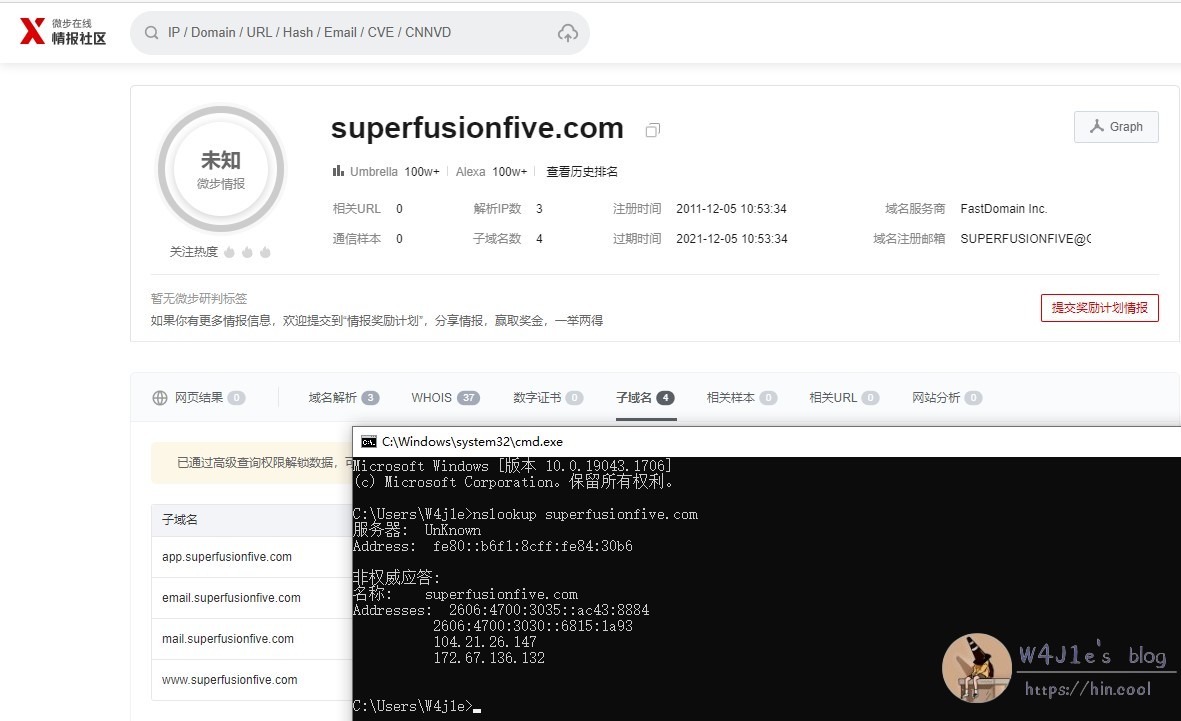This screenshot has height=721, width=1181.
Task: Click the globe icon beside 网页结果
Action: coord(160,398)
